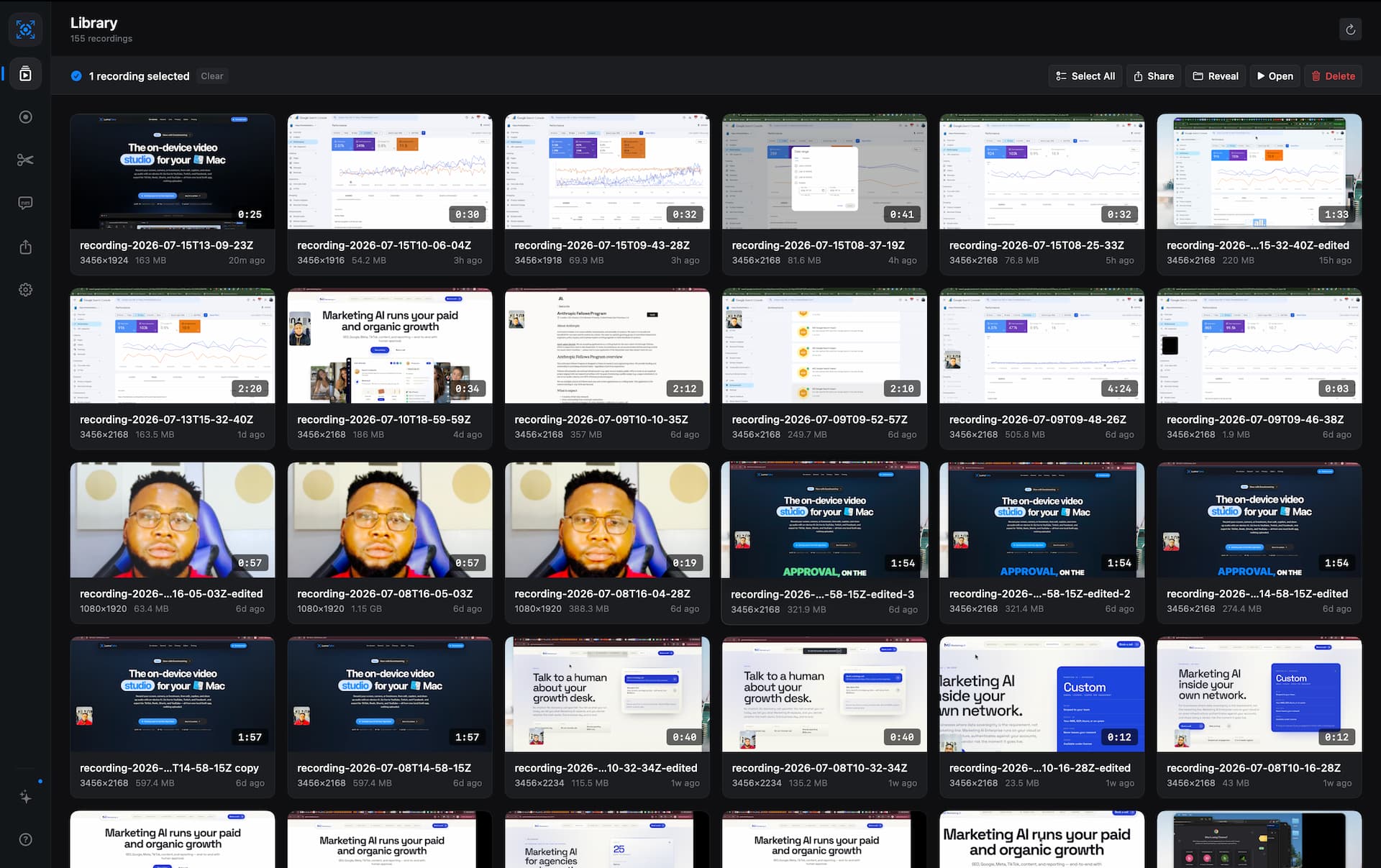Open the Record sidebar icon
Viewport: 1381px width, 868px height.
coord(25,117)
